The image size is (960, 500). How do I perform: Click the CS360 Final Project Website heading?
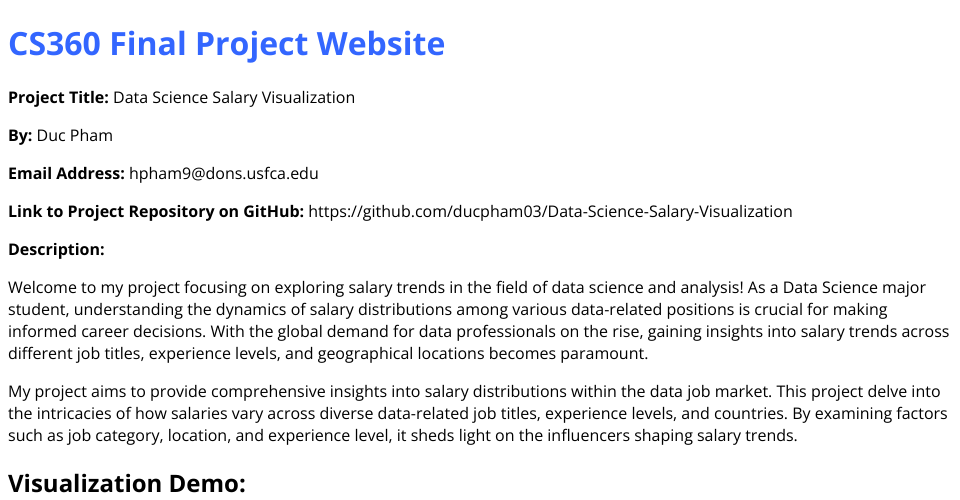(x=227, y=44)
